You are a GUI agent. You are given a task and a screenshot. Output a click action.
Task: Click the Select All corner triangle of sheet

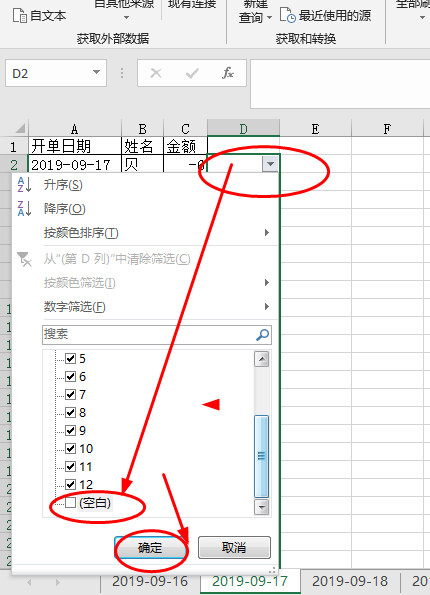[21, 128]
